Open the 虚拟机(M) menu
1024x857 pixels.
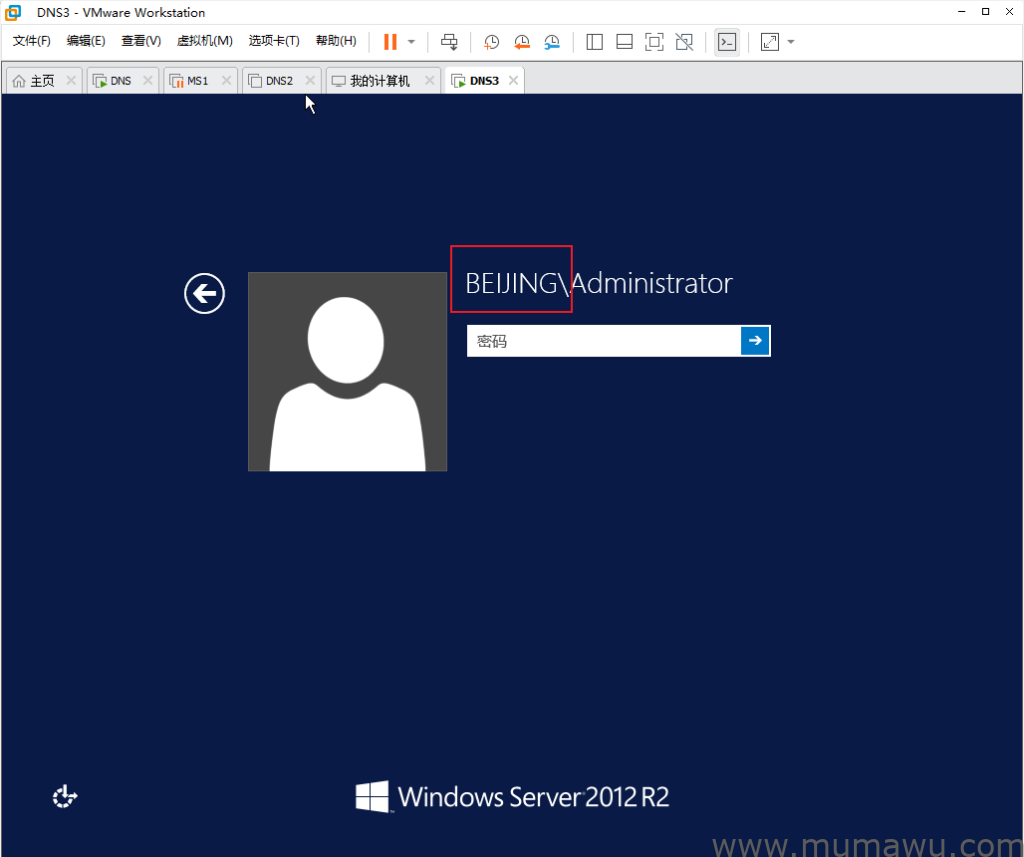pos(204,41)
